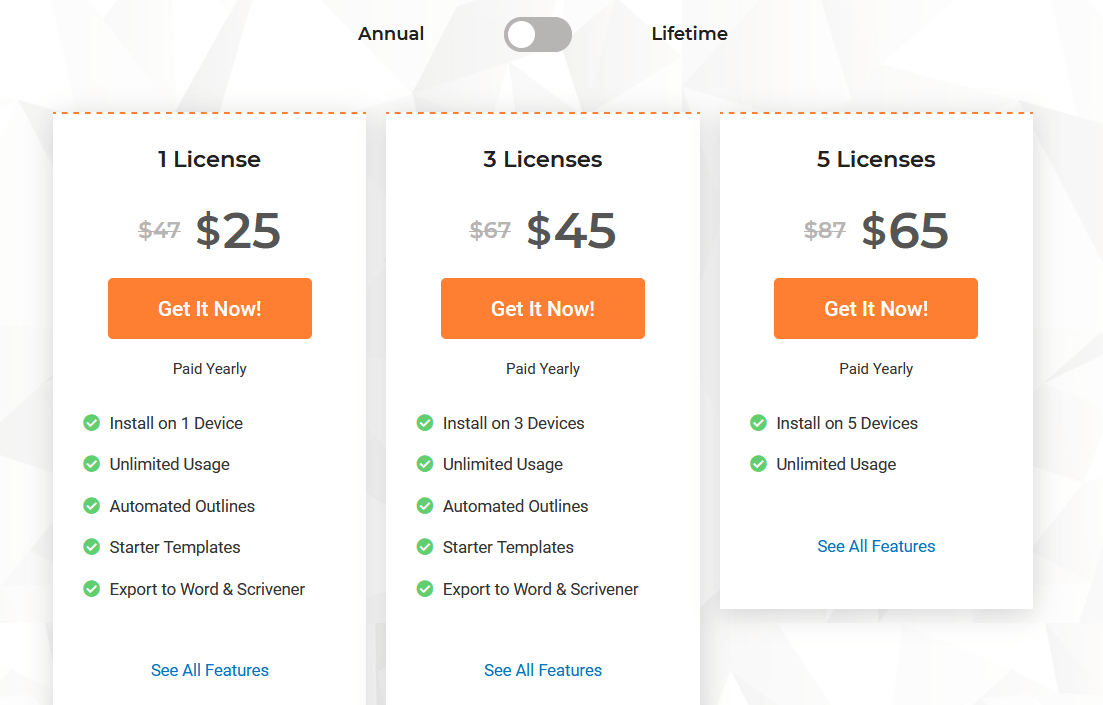
Task: Click the 1 License plan card header
Action: pyautogui.click(x=209, y=159)
